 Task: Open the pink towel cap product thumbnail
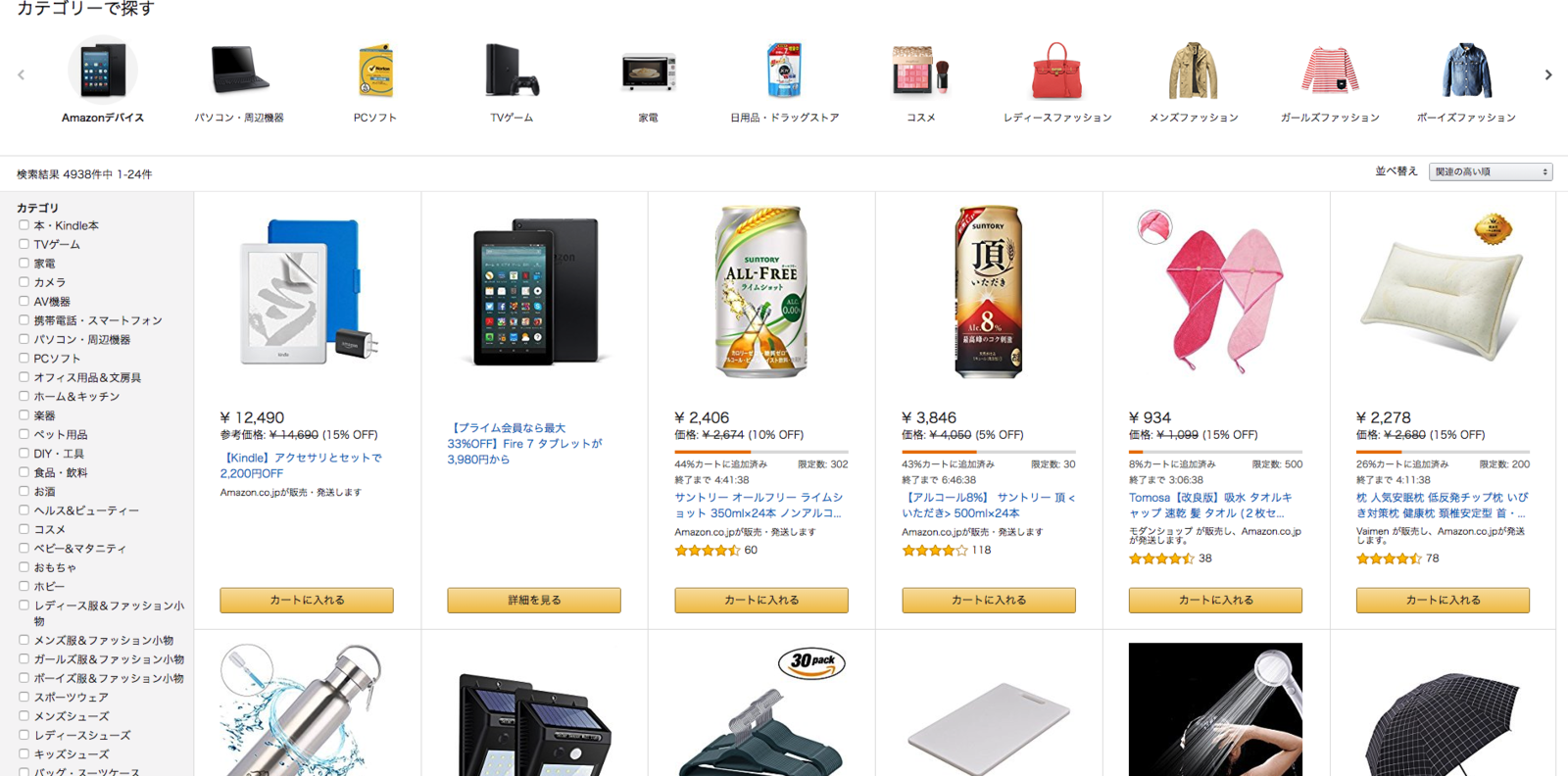1215,292
